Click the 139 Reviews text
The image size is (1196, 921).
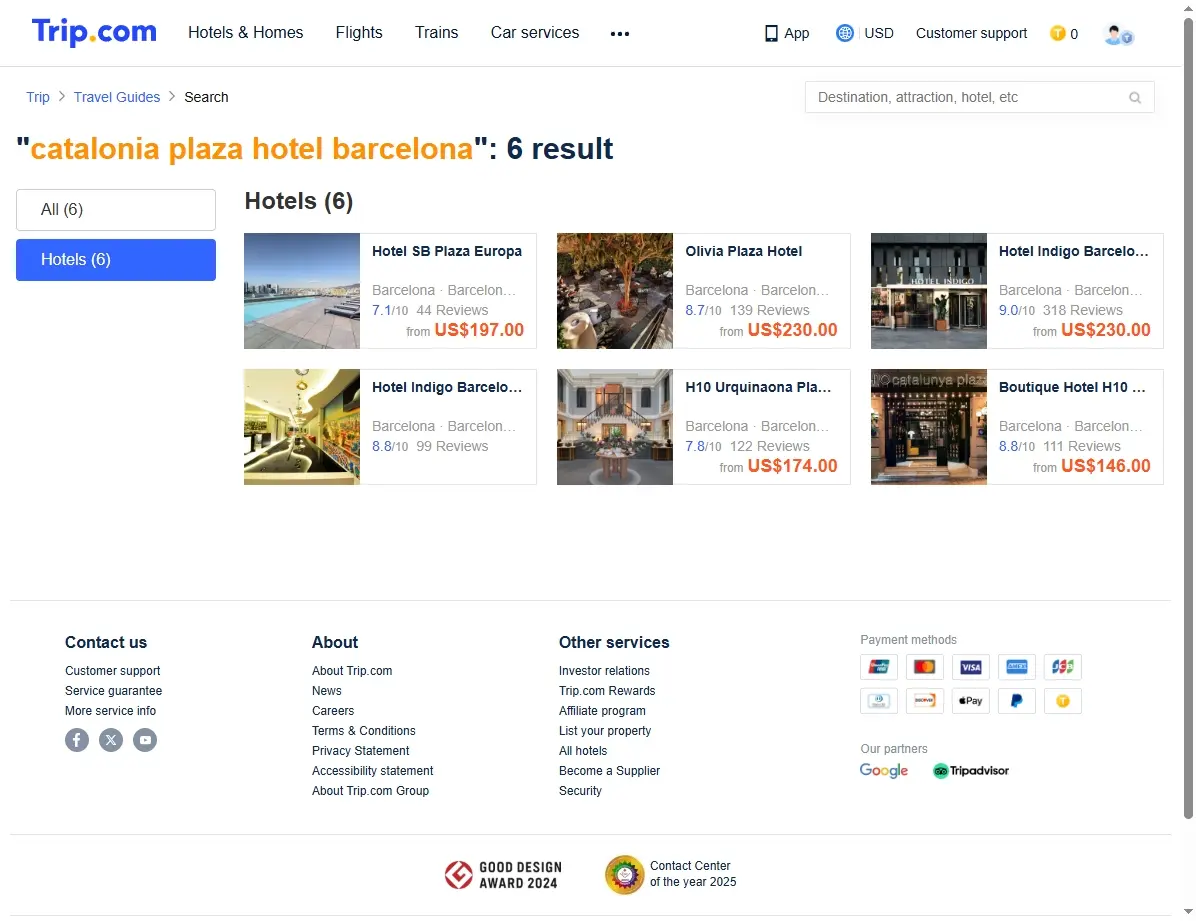coord(770,311)
